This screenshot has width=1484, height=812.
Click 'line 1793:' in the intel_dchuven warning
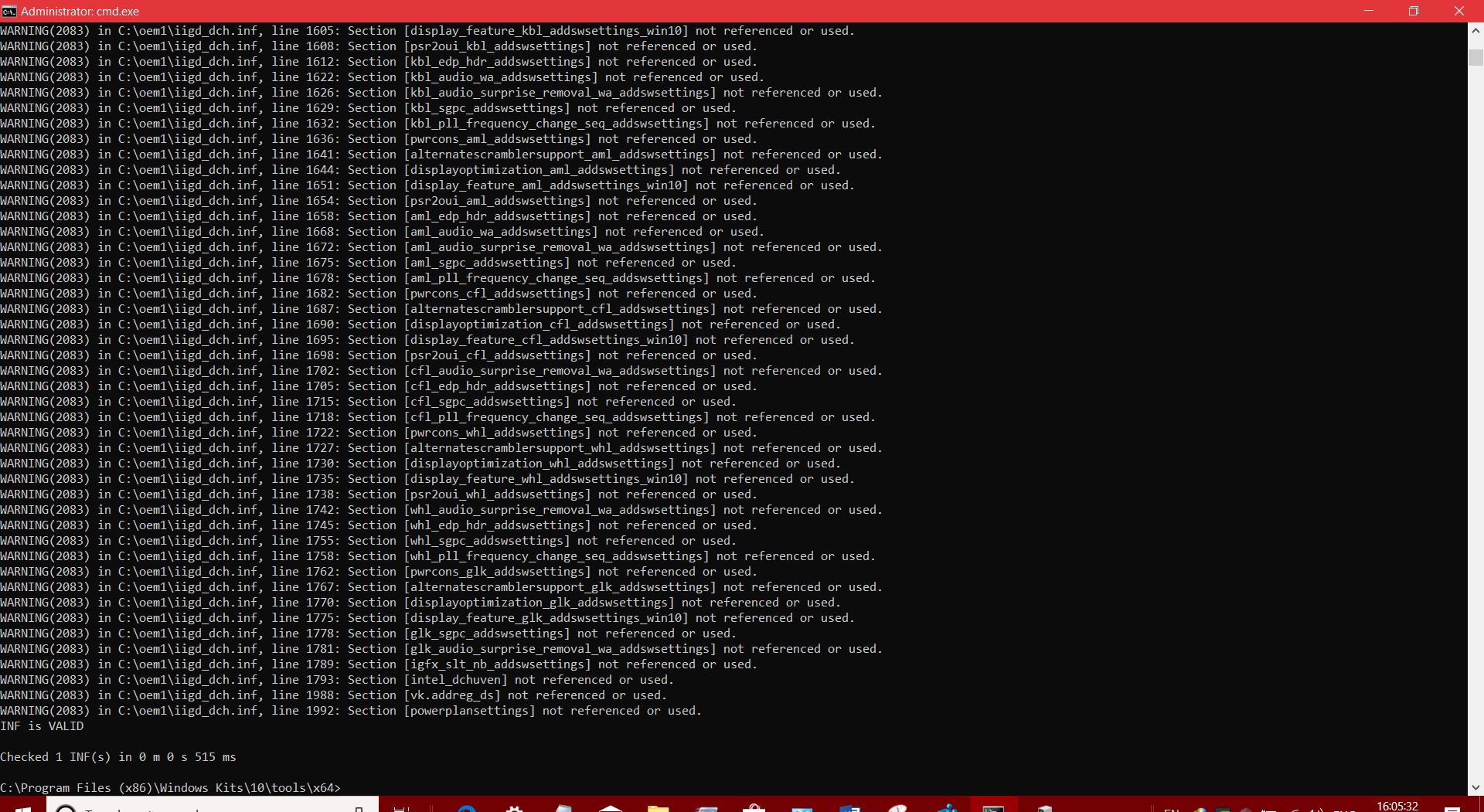305,680
